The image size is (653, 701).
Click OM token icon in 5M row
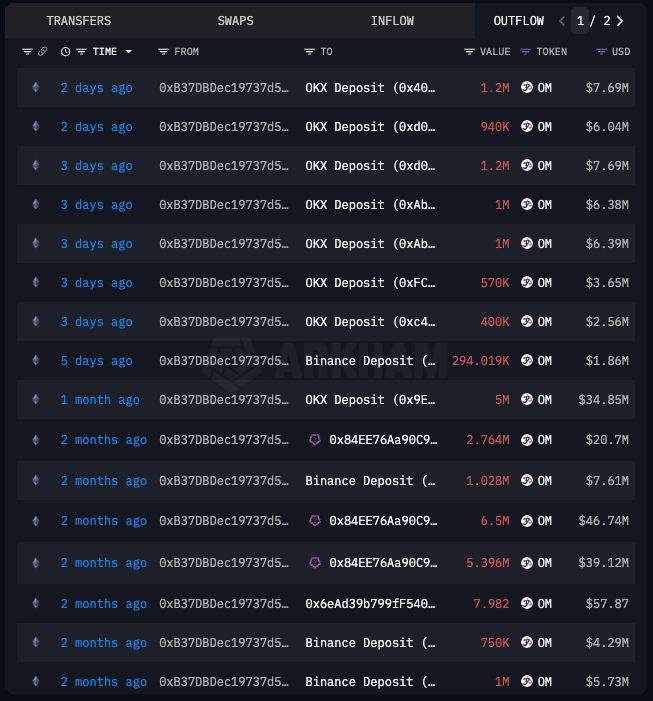(527, 399)
